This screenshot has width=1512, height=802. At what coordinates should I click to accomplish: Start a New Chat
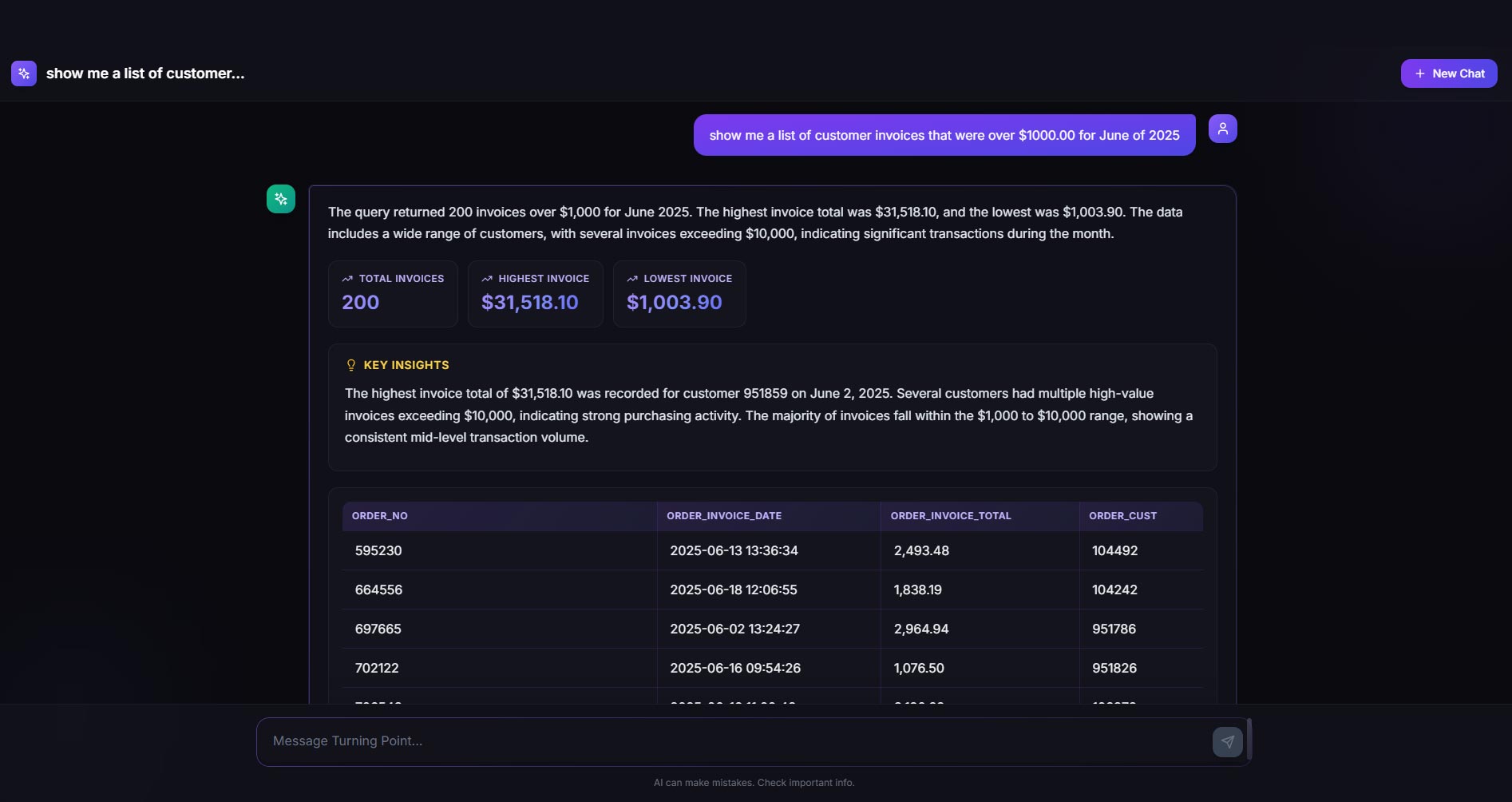pyautogui.click(x=1448, y=73)
